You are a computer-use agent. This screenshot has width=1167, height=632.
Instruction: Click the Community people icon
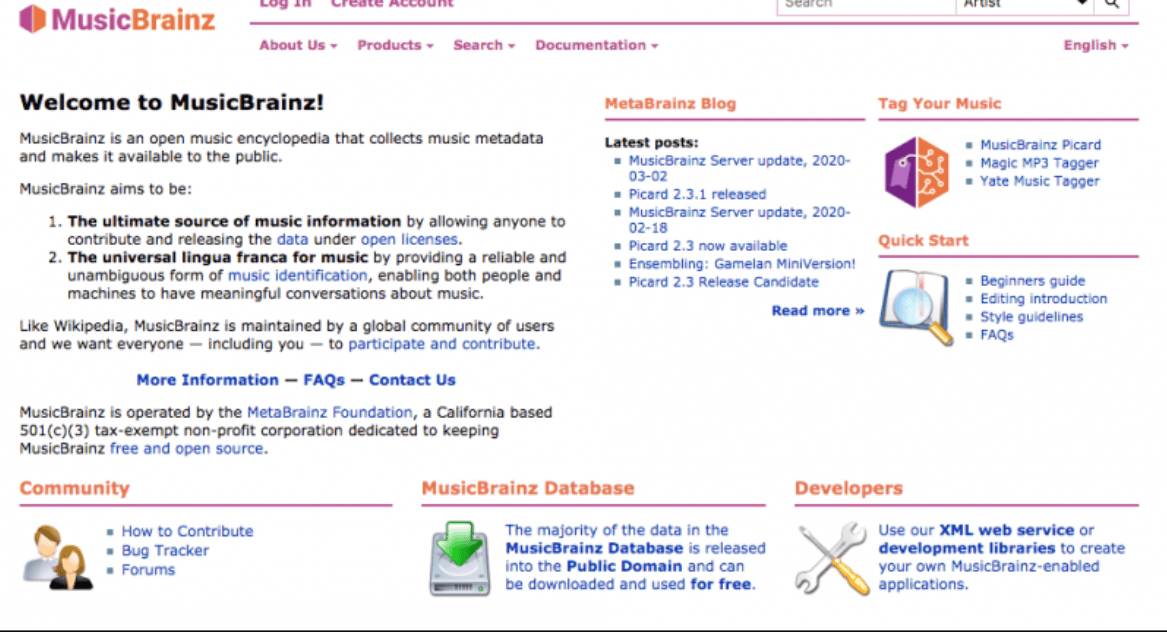click(x=57, y=557)
